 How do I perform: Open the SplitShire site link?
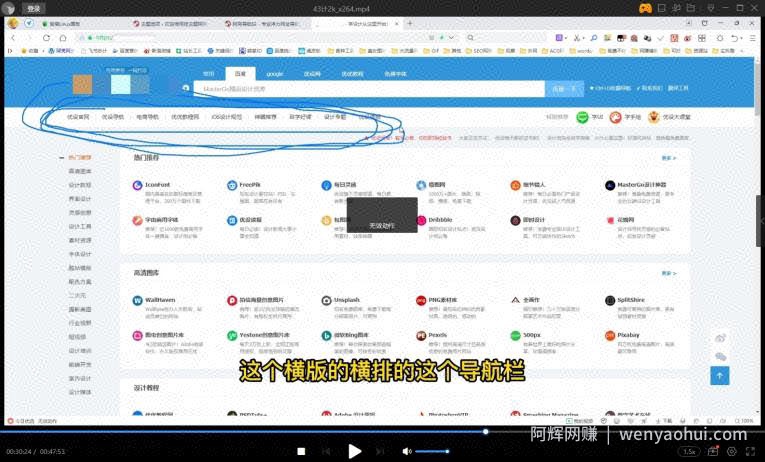pyautogui.click(x=631, y=300)
